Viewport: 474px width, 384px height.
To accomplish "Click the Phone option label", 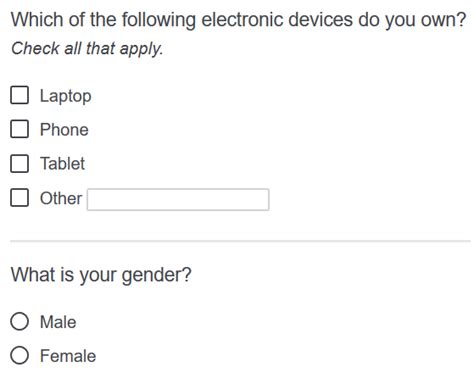I will pos(64,129).
